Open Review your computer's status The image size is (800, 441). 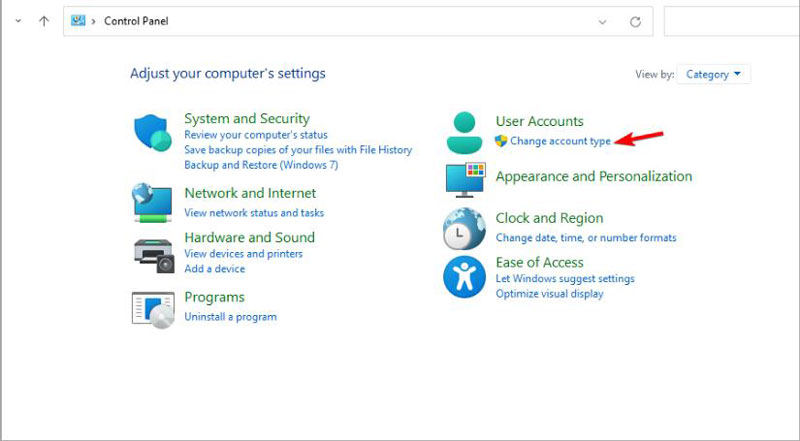256,135
